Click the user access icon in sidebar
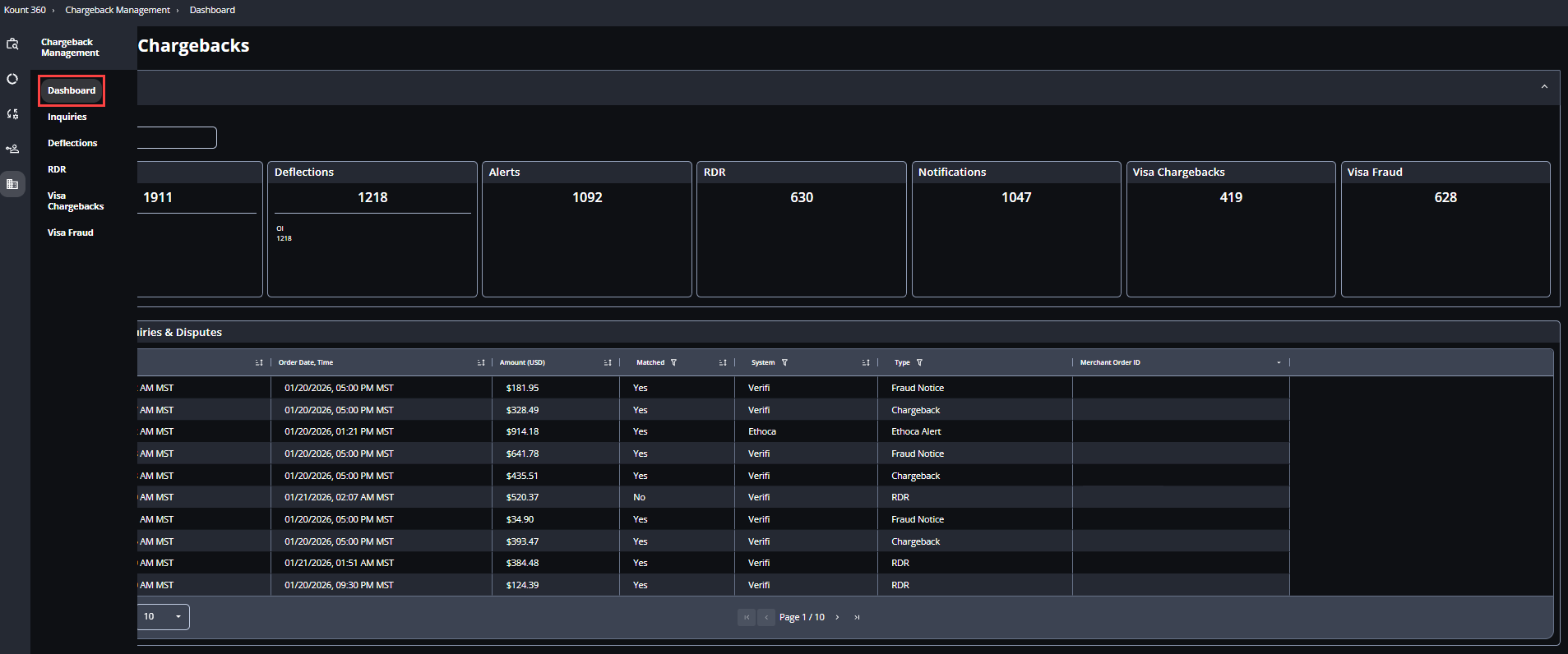Image resolution: width=1568 pixels, height=654 pixels. point(12,149)
